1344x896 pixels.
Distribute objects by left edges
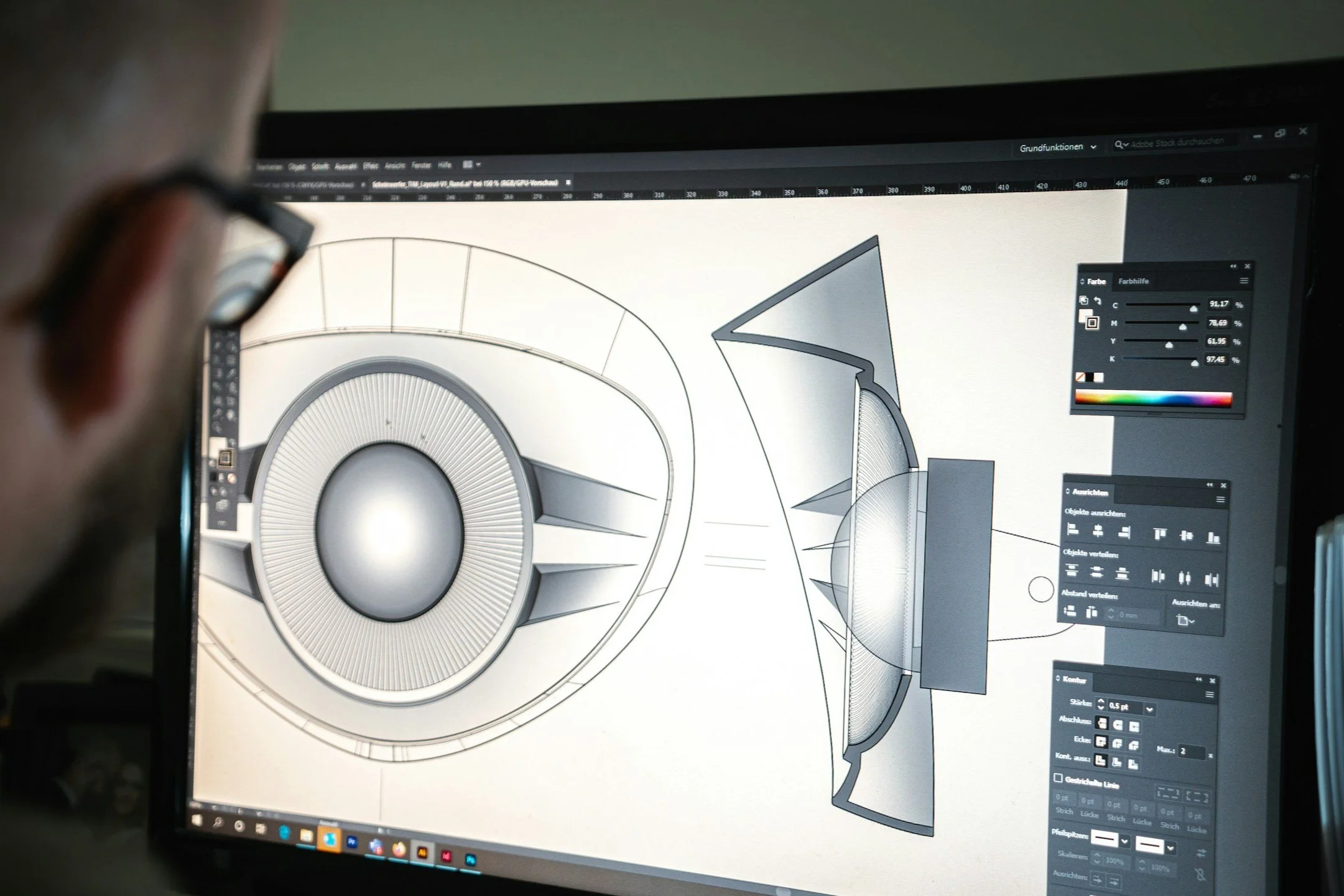(x=1158, y=576)
